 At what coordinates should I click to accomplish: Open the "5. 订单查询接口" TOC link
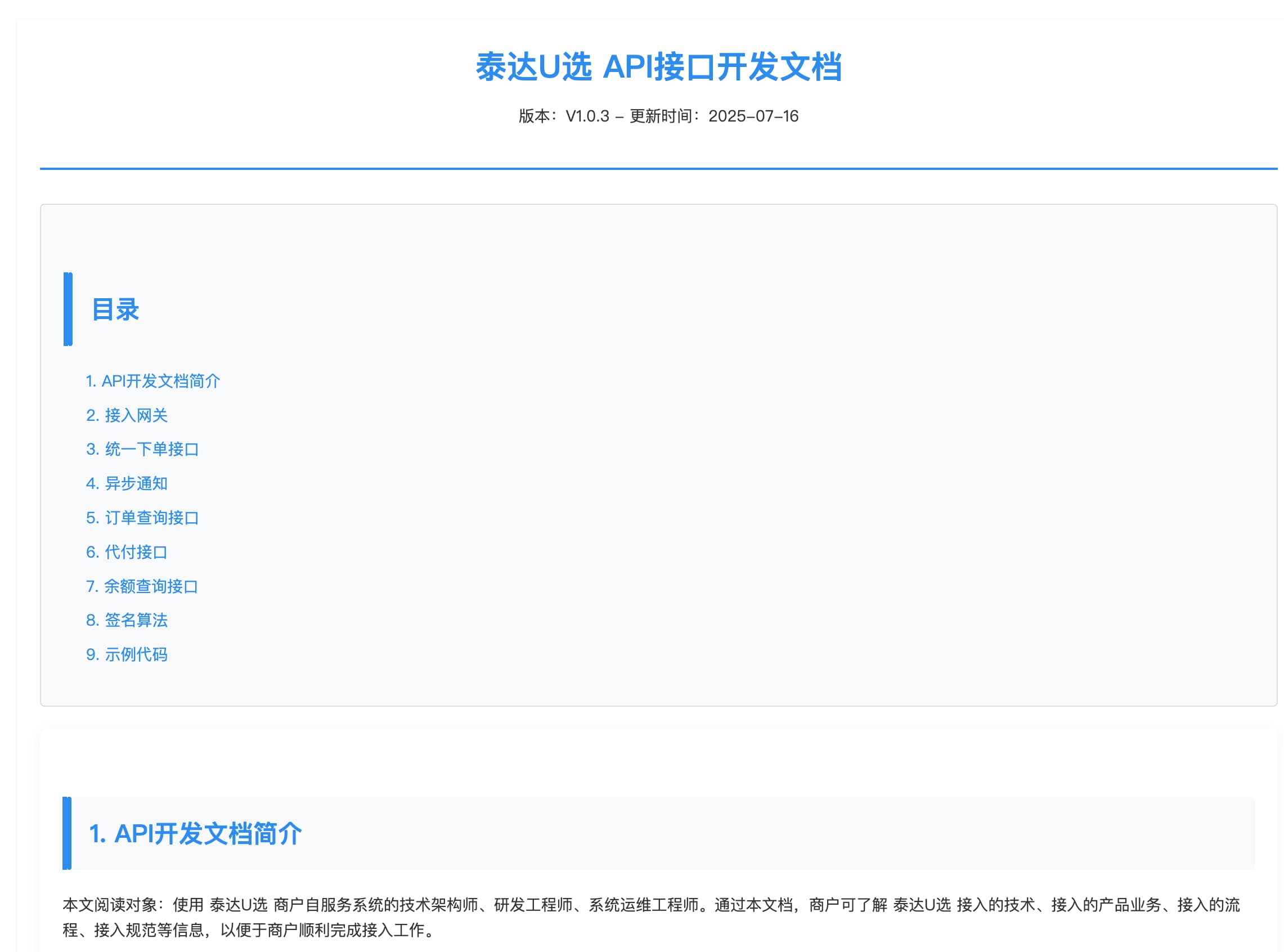pyautogui.click(x=143, y=518)
